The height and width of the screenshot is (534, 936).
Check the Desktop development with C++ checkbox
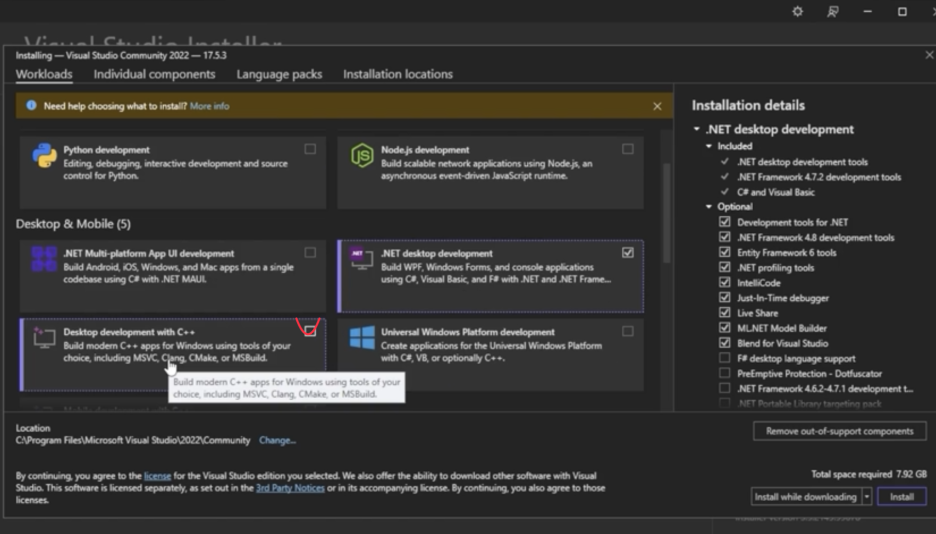click(310, 331)
